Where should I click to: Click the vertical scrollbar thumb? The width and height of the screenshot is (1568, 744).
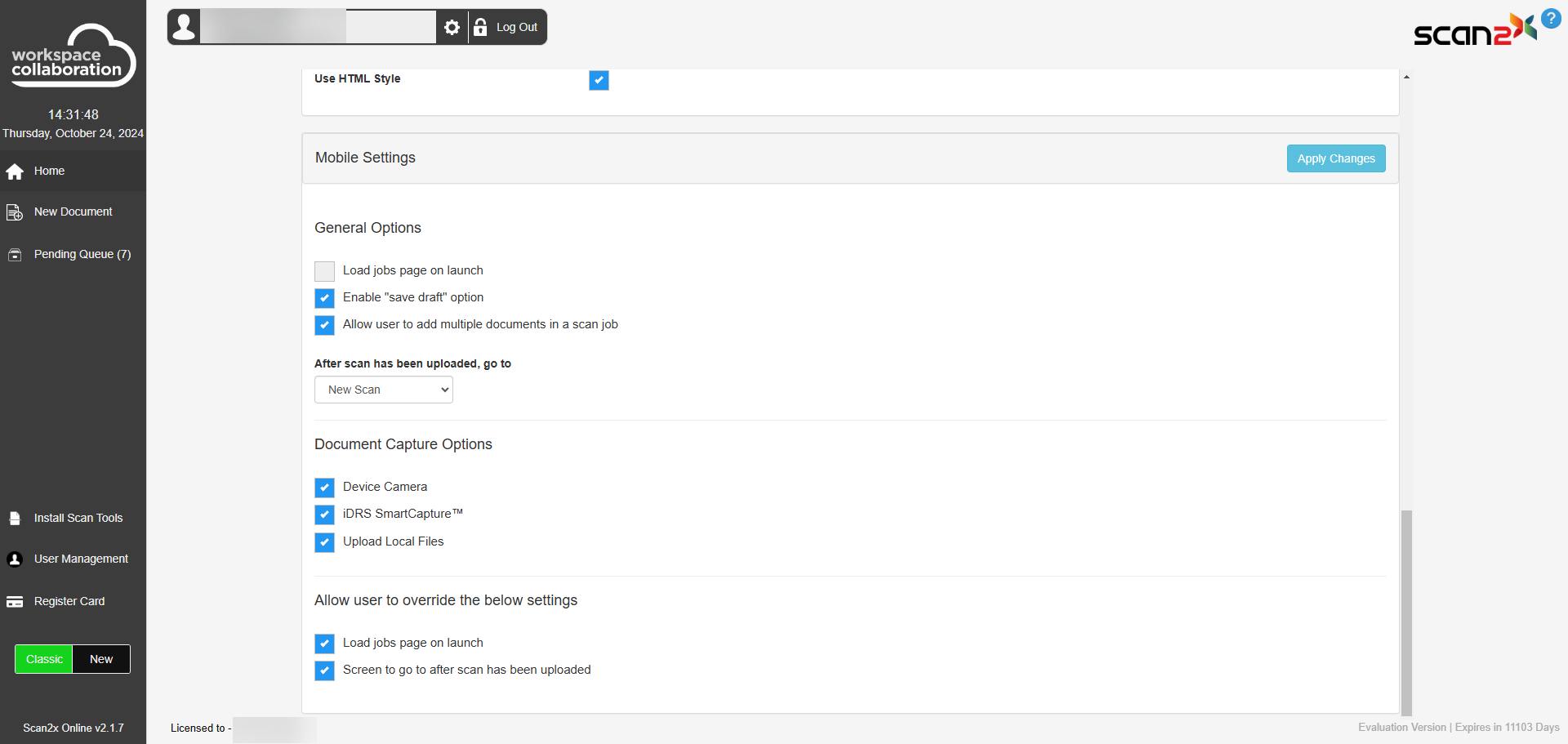click(x=1406, y=613)
